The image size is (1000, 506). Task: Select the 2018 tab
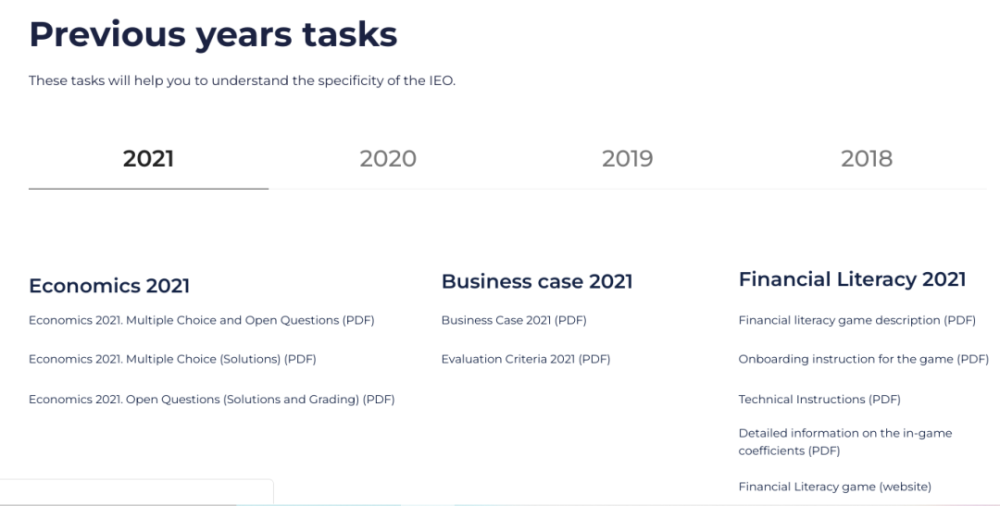tap(866, 159)
